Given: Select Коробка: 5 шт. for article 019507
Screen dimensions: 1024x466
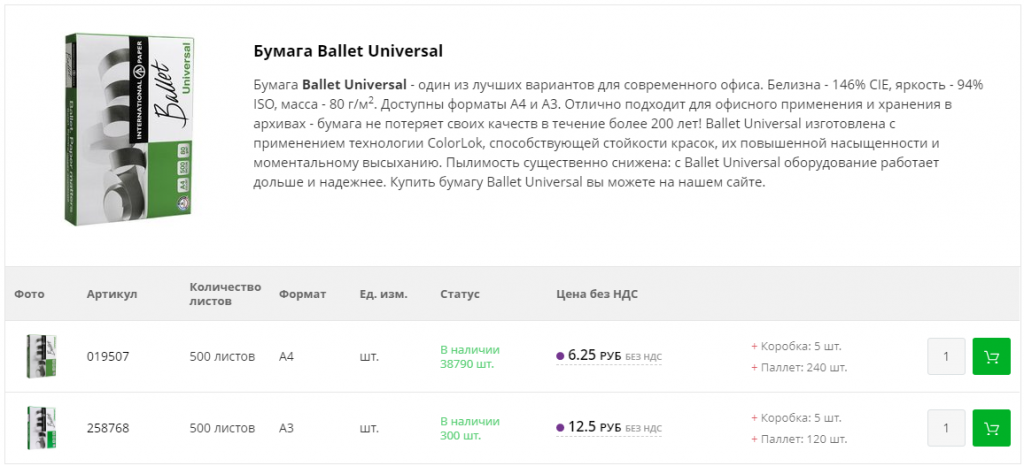Looking at the screenshot, I should pyautogui.click(x=800, y=346).
